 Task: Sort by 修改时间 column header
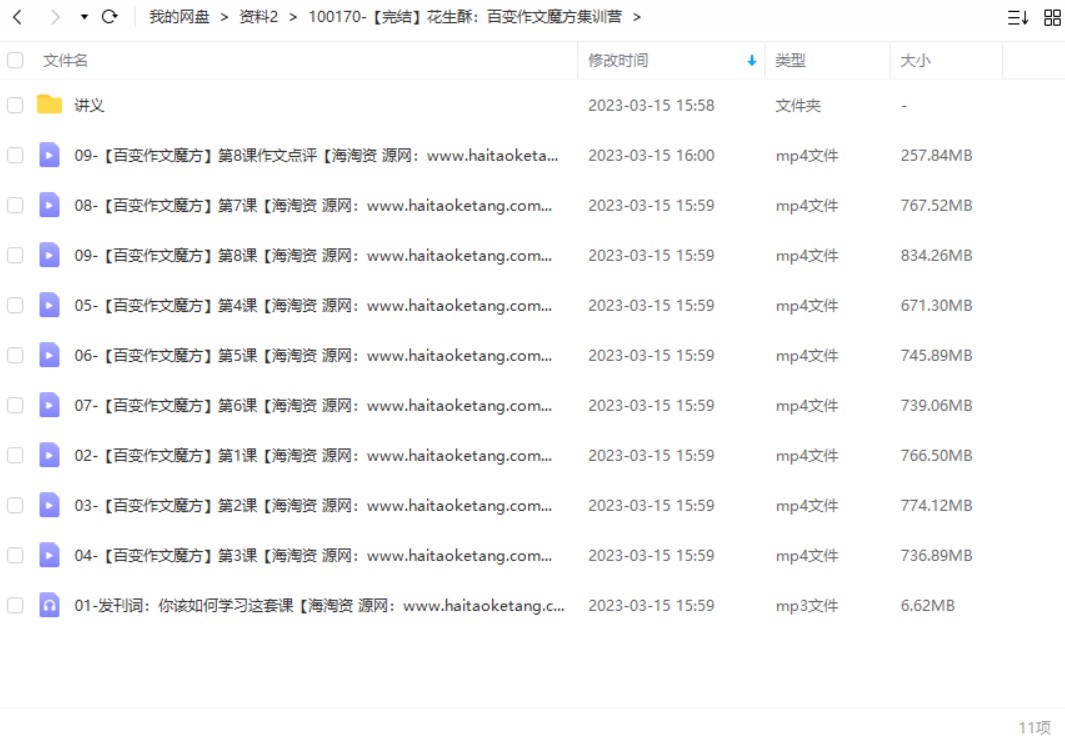coord(617,60)
